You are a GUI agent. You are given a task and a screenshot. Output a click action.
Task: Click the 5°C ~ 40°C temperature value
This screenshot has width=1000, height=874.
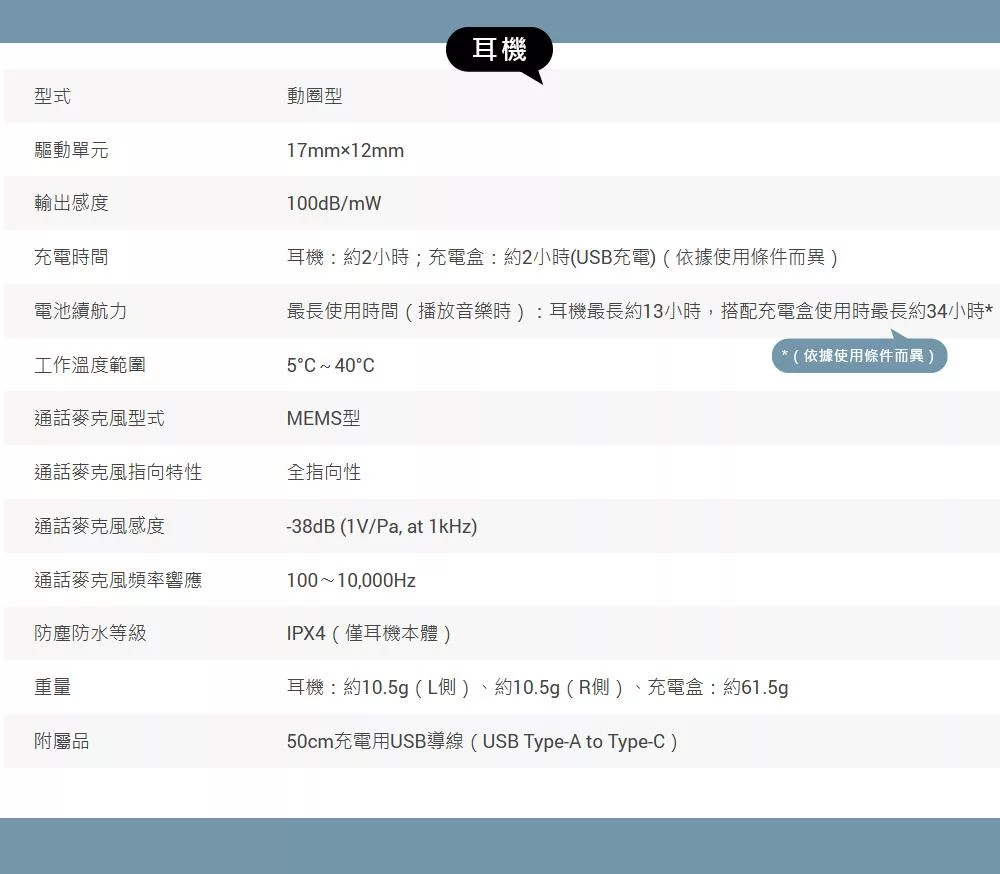point(330,365)
